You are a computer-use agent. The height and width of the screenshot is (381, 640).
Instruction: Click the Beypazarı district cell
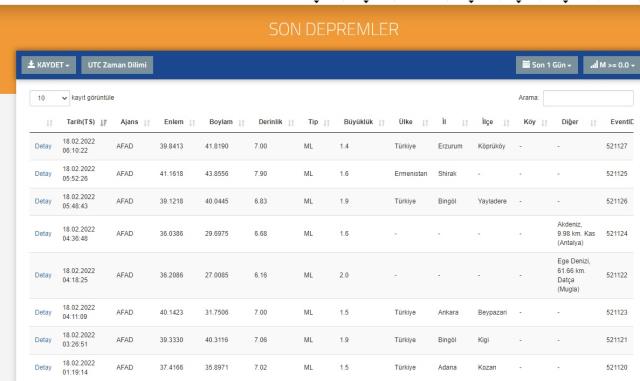492,312
